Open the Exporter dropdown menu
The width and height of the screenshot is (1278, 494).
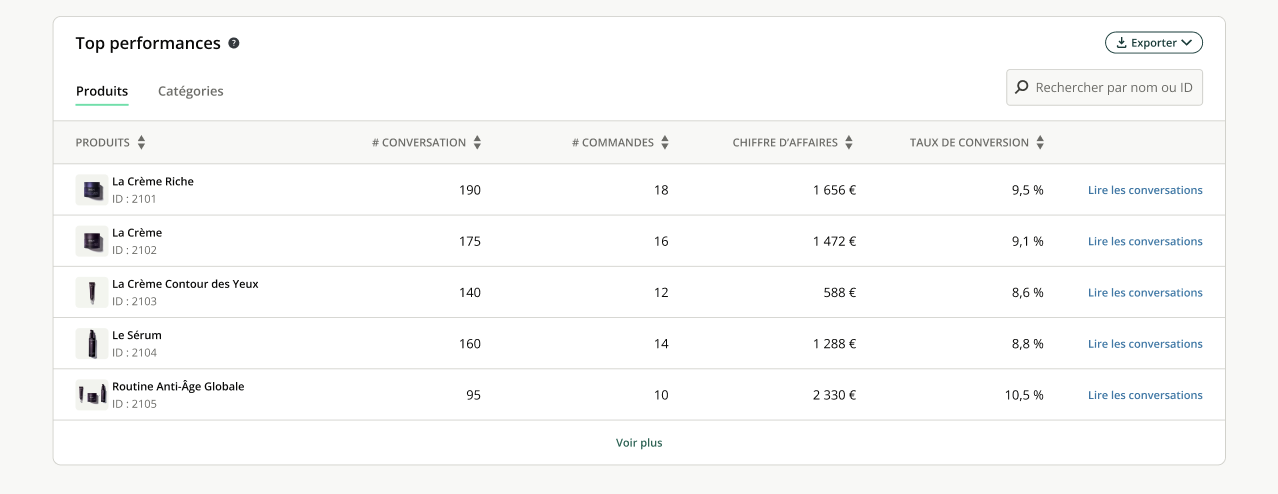click(x=1153, y=43)
